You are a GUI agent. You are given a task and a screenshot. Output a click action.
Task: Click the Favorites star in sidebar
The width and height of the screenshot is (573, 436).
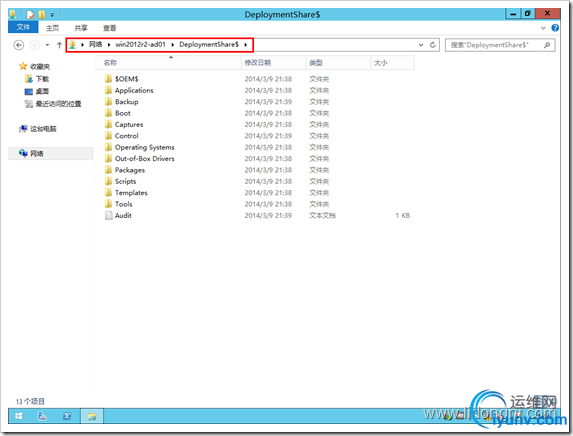tap(23, 66)
